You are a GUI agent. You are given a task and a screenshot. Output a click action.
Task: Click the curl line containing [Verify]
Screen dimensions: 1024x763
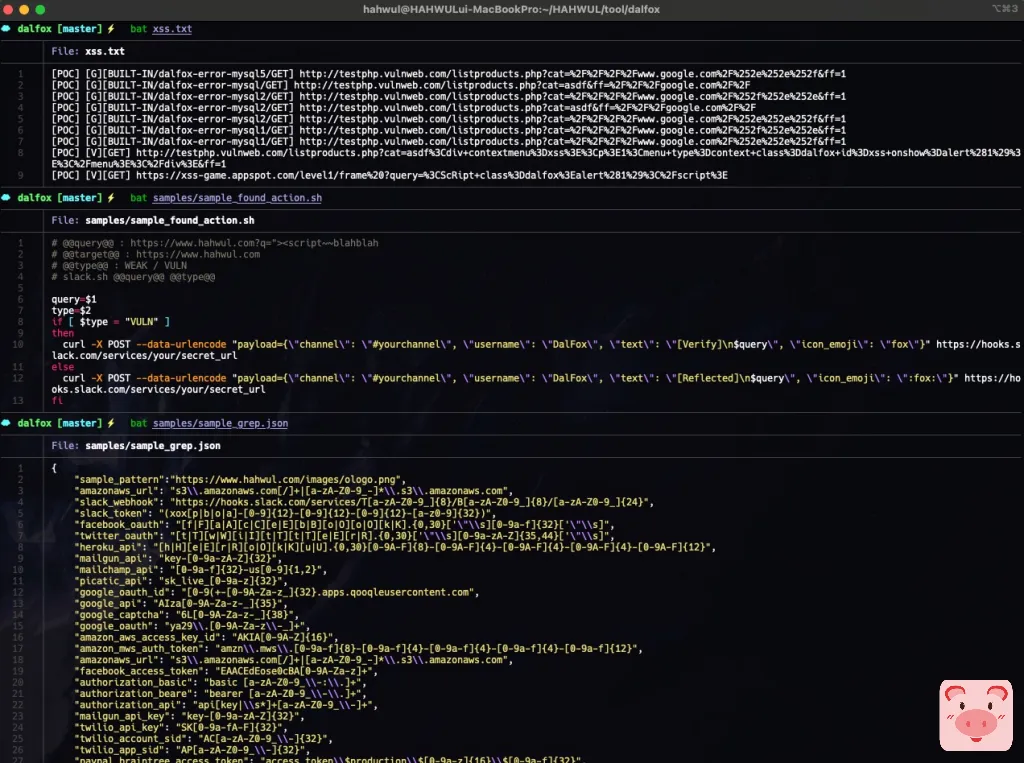(x=536, y=350)
